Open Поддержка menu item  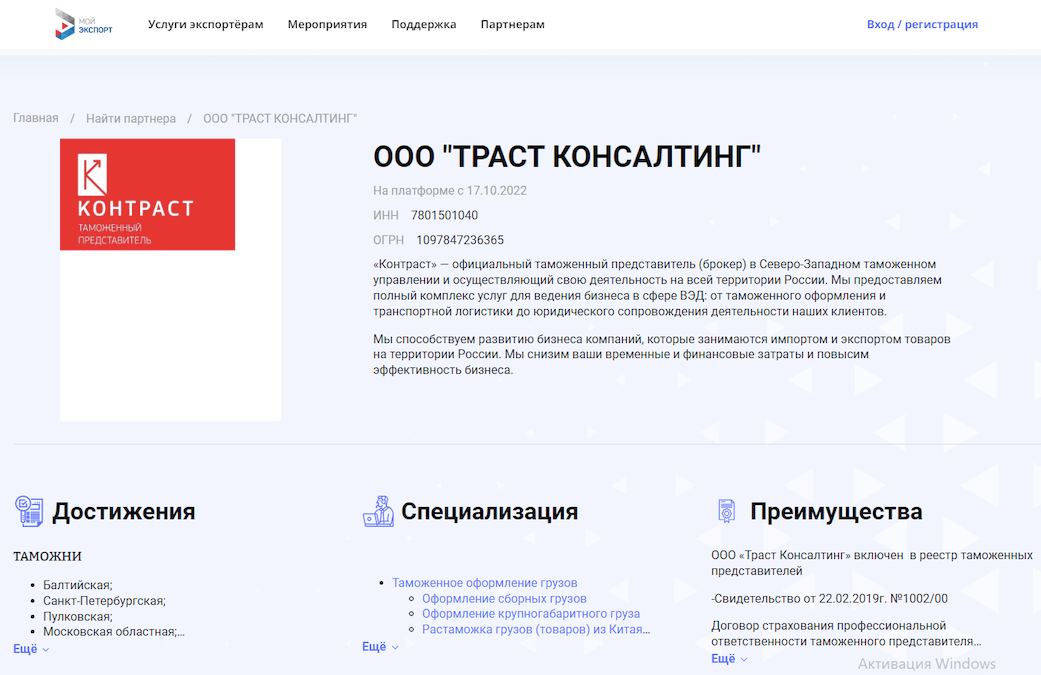424,25
